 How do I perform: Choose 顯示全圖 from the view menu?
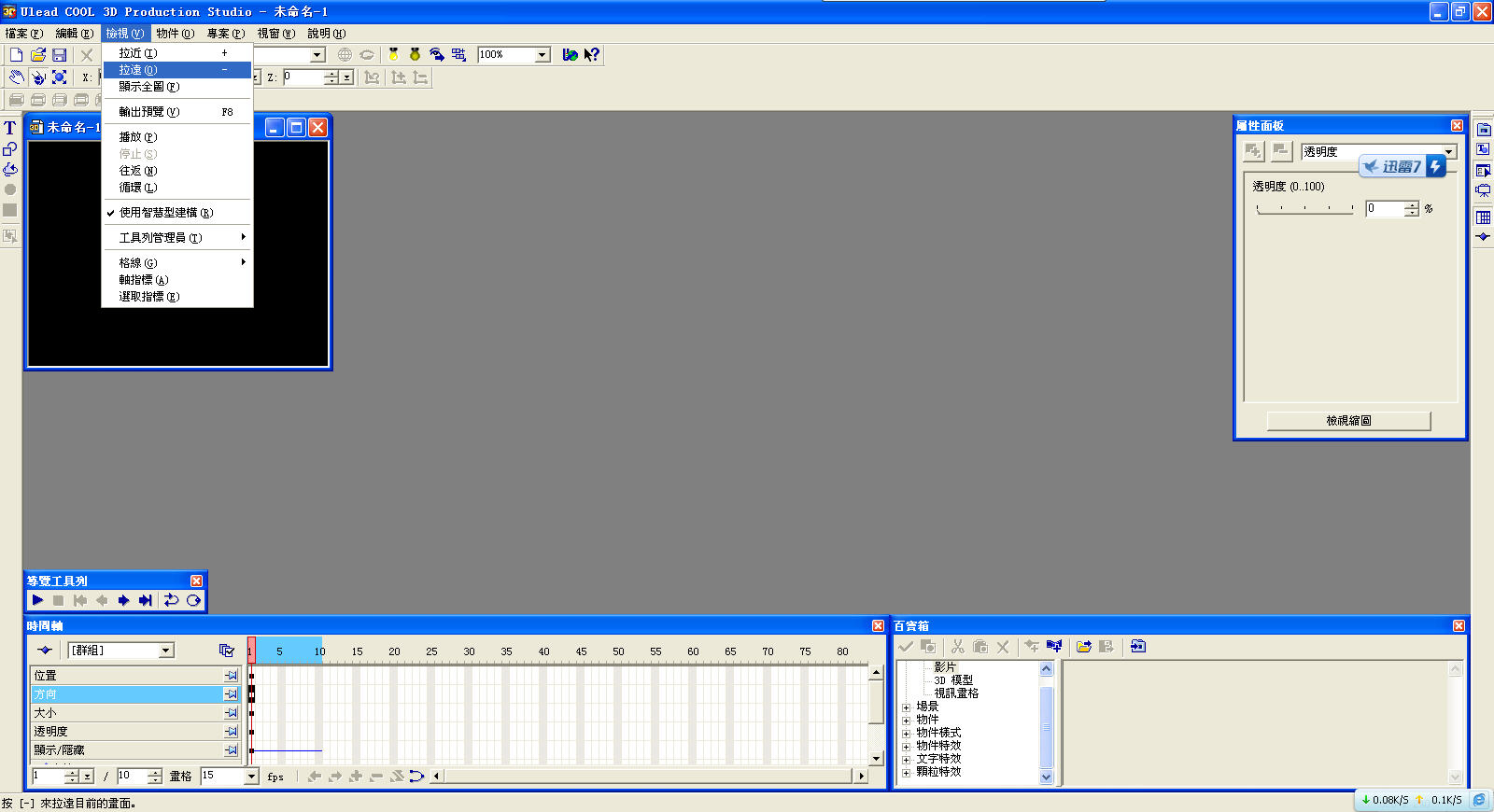[x=148, y=87]
